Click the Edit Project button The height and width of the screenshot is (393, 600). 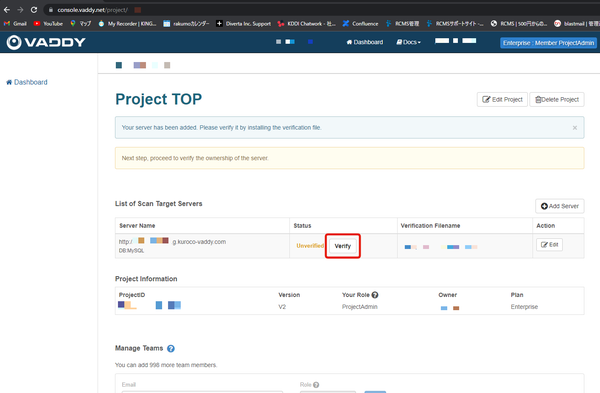[502, 99]
